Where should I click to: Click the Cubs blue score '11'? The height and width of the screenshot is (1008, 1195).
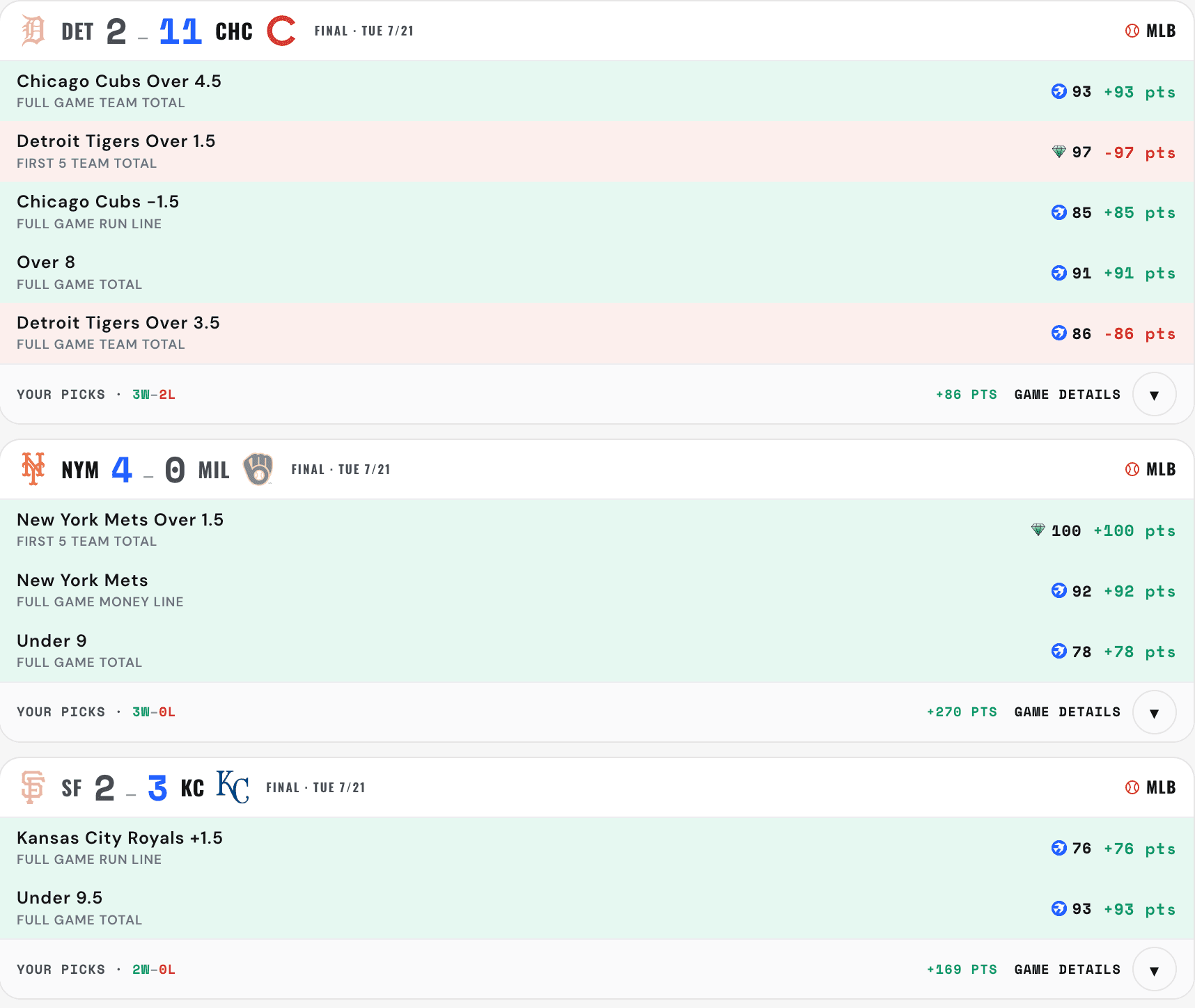181,31
